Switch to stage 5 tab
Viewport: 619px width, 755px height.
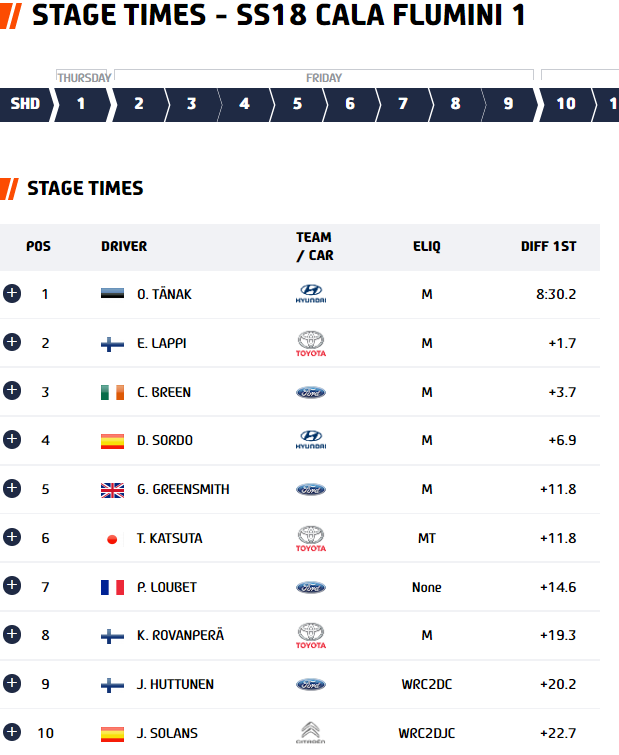click(x=297, y=104)
